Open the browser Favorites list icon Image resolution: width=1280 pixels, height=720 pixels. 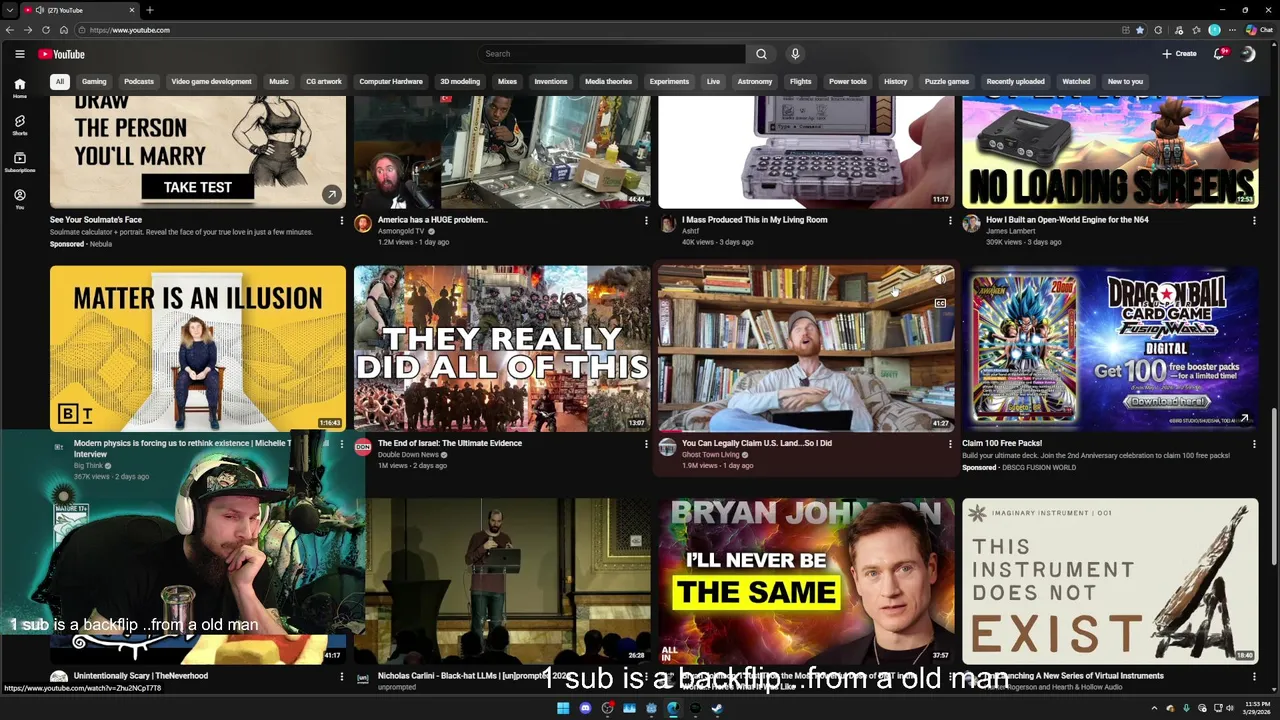(x=1196, y=30)
